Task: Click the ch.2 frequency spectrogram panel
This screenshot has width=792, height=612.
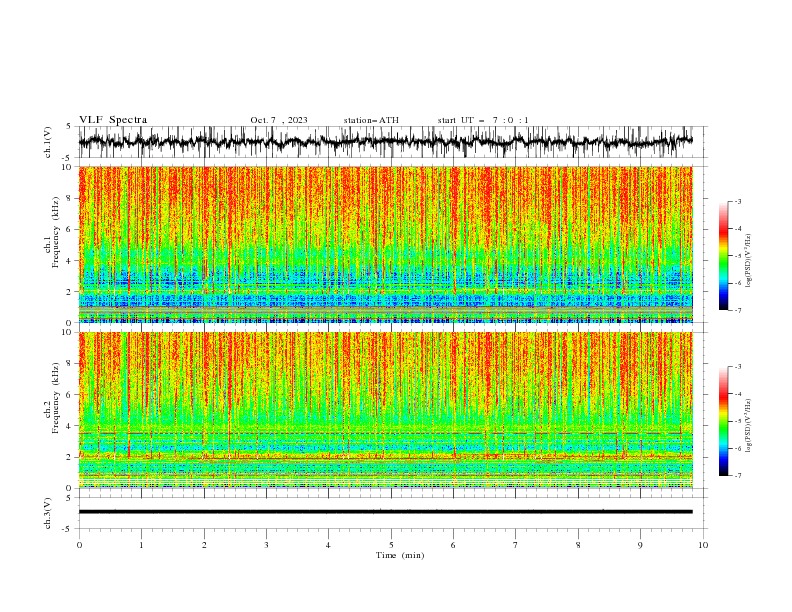Action: coord(386,410)
